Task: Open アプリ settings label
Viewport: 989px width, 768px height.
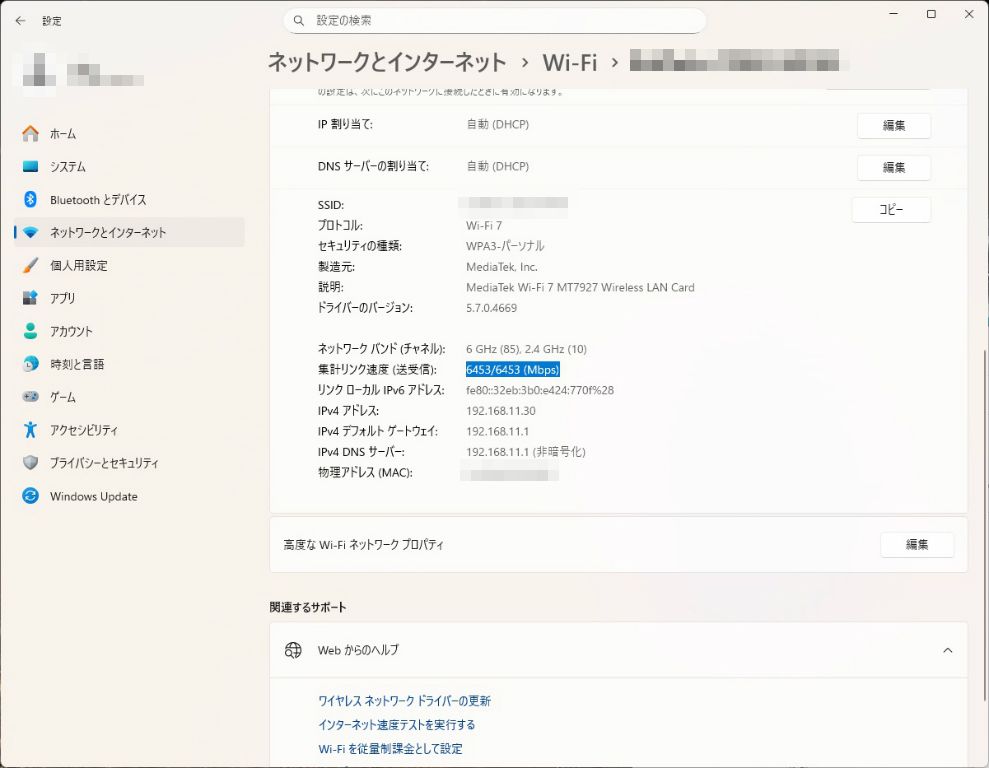Action: click(x=62, y=298)
